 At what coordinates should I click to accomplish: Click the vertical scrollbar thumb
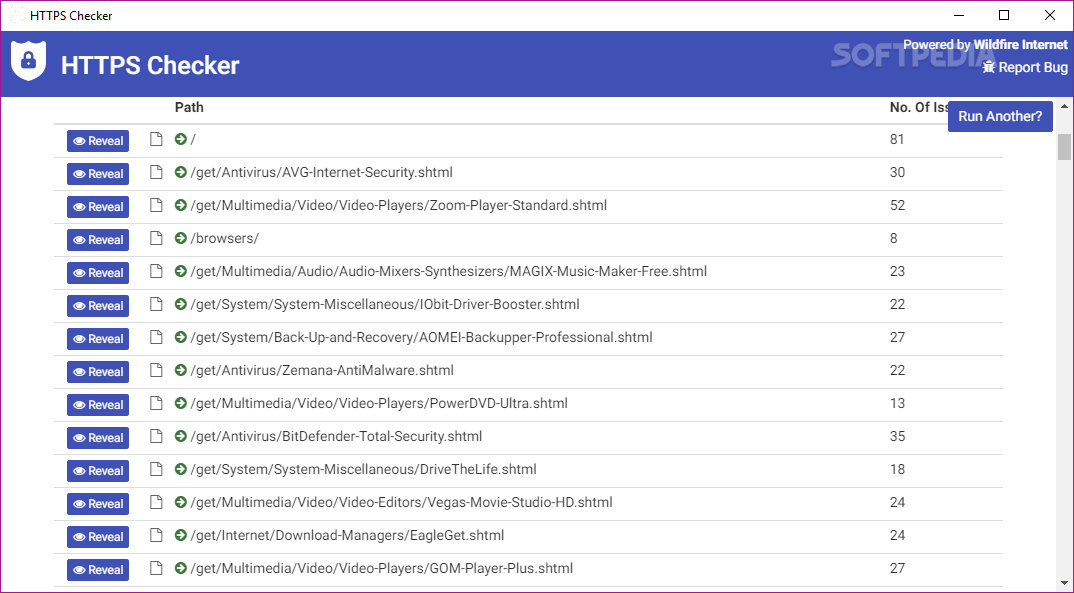[1064, 147]
